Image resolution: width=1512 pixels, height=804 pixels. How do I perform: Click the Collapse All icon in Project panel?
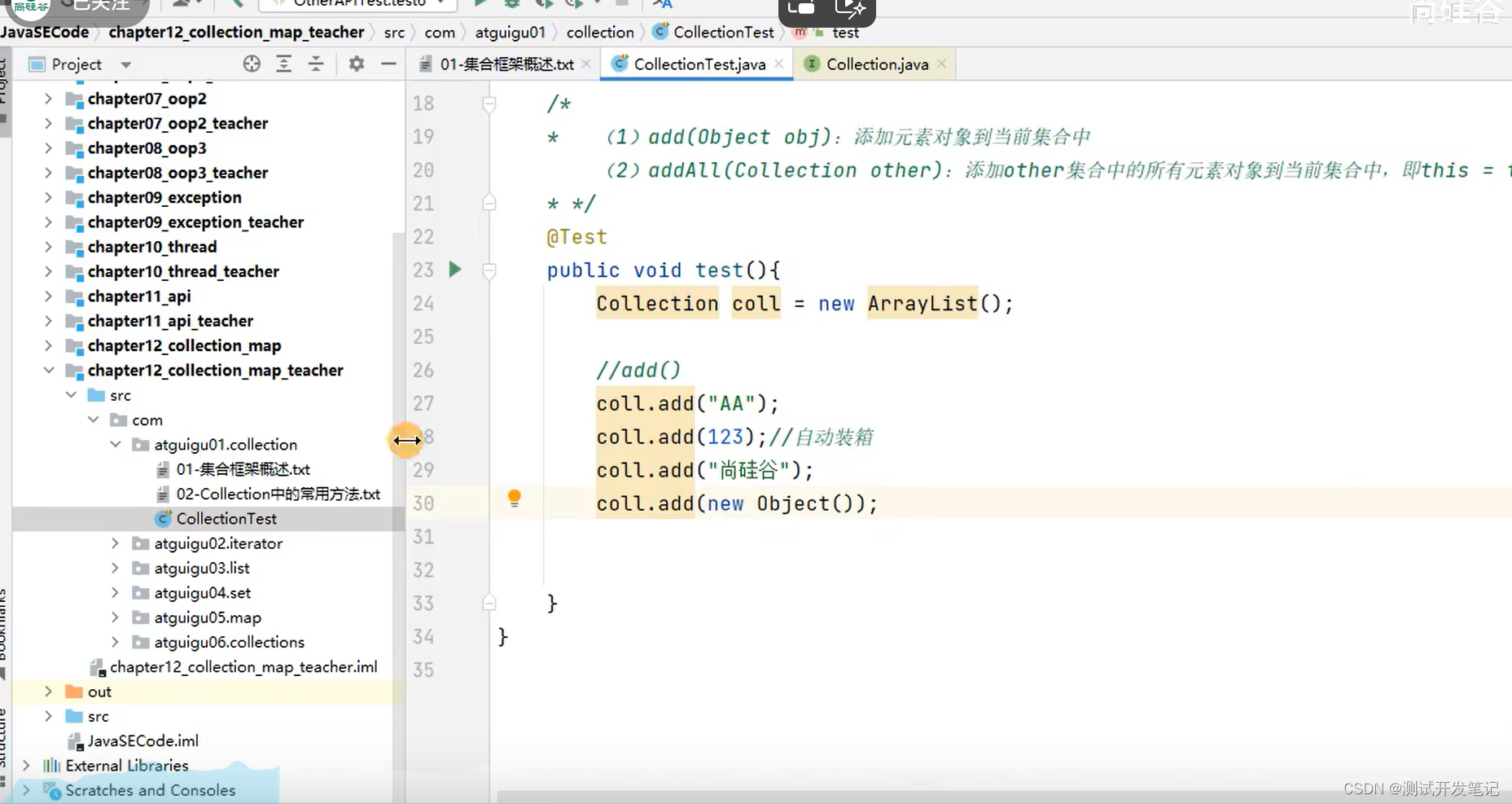point(316,64)
